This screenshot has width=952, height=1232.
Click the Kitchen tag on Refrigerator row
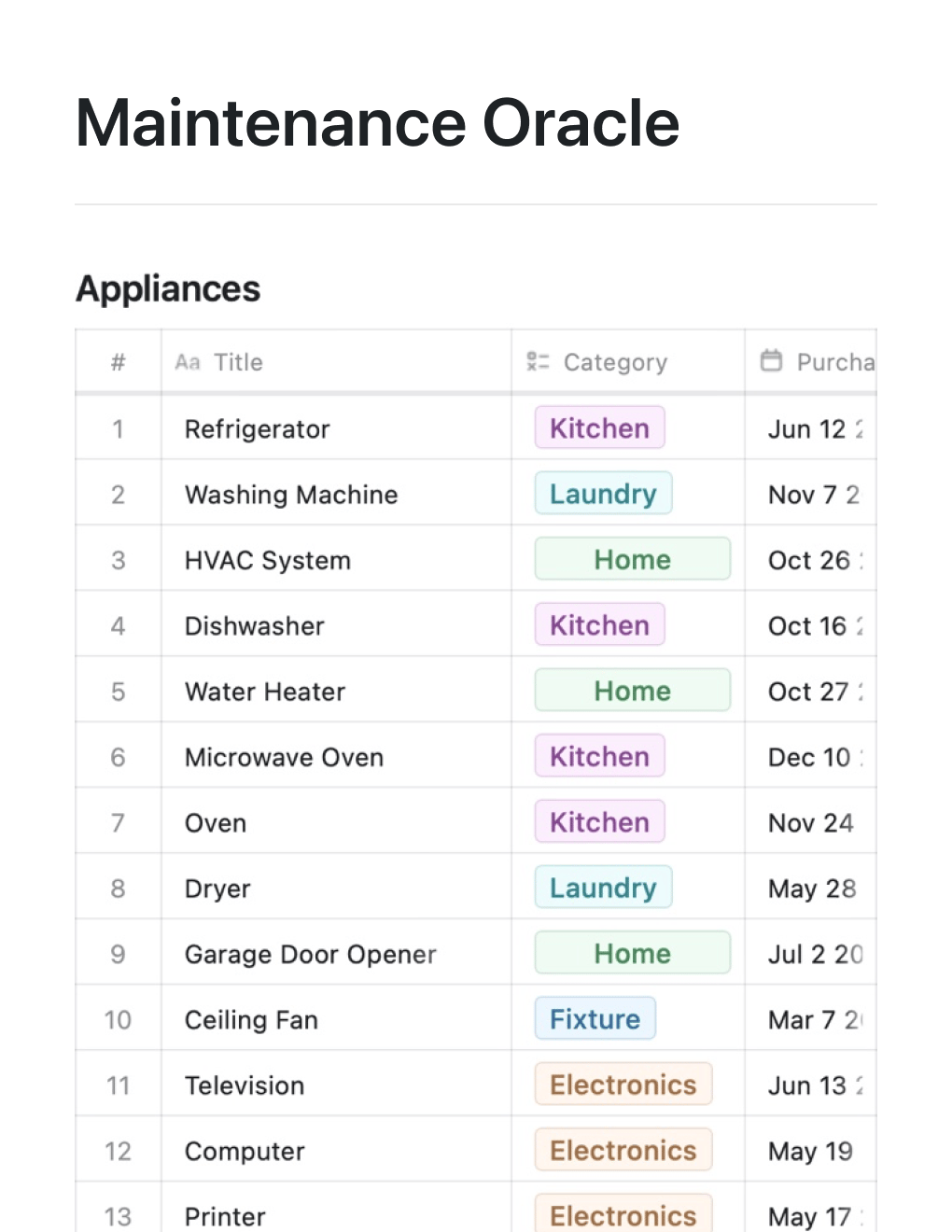[x=599, y=428]
